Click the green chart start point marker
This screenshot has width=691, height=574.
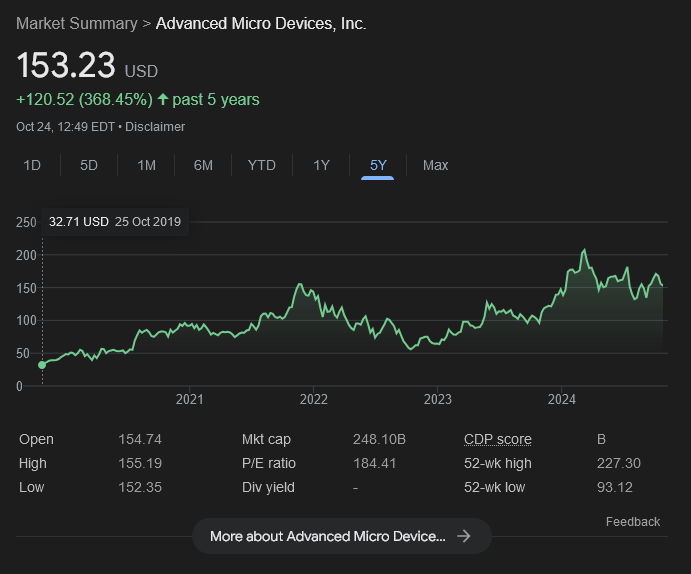(x=42, y=365)
